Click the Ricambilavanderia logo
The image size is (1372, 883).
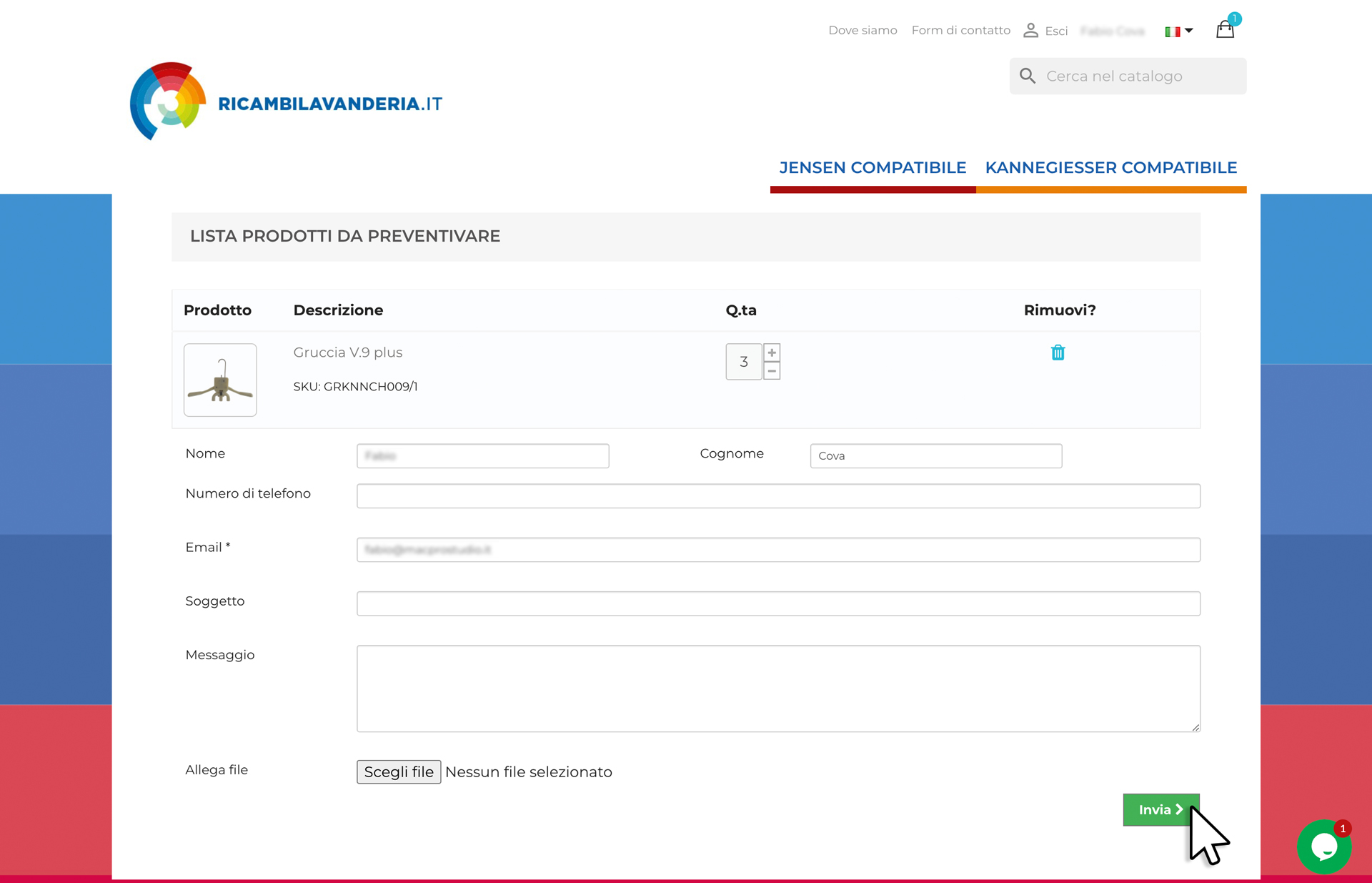pos(286,102)
